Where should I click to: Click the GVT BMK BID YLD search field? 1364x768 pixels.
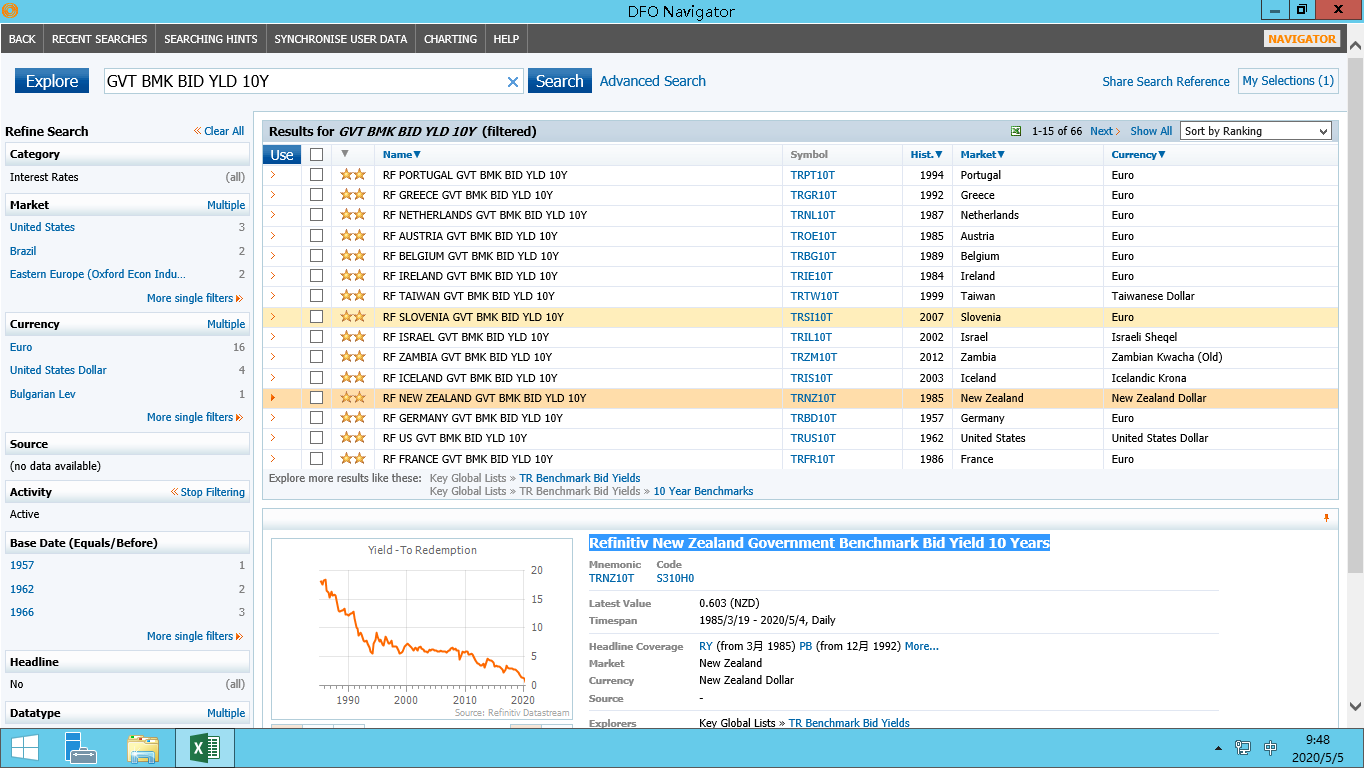[x=300, y=82]
